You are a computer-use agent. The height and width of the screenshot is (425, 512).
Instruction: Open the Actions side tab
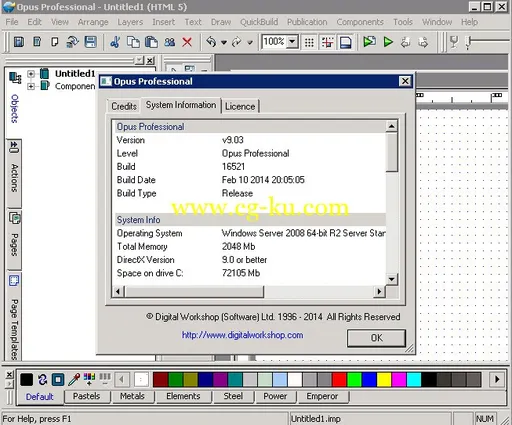(x=14, y=173)
